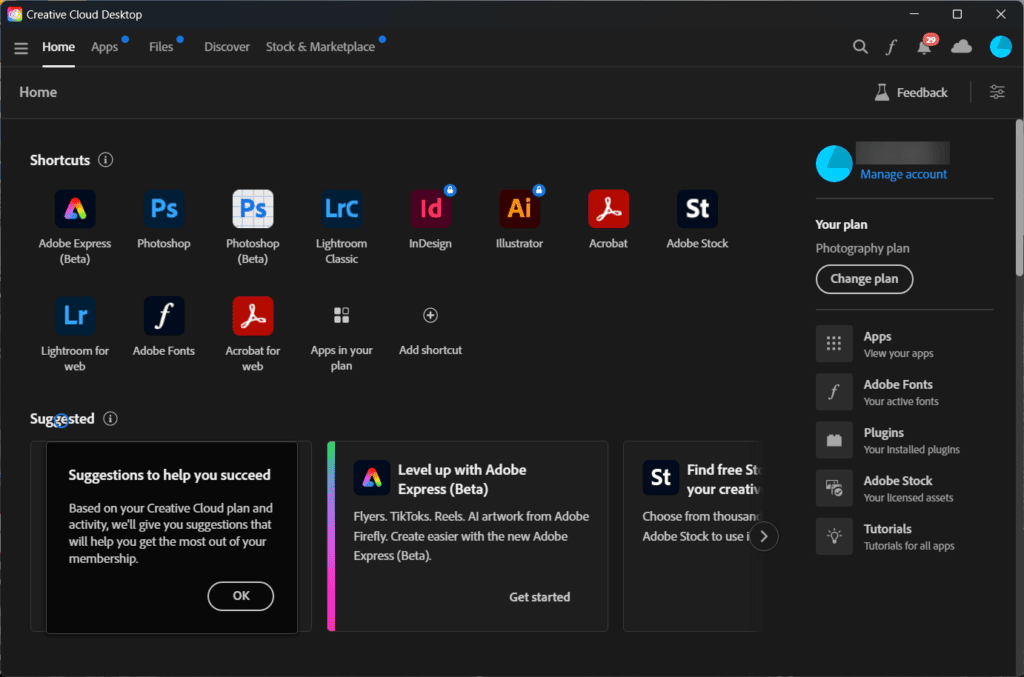Launch Acrobat from the shortcuts row
Image resolution: width=1024 pixels, height=677 pixels.
click(x=608, y=209)
